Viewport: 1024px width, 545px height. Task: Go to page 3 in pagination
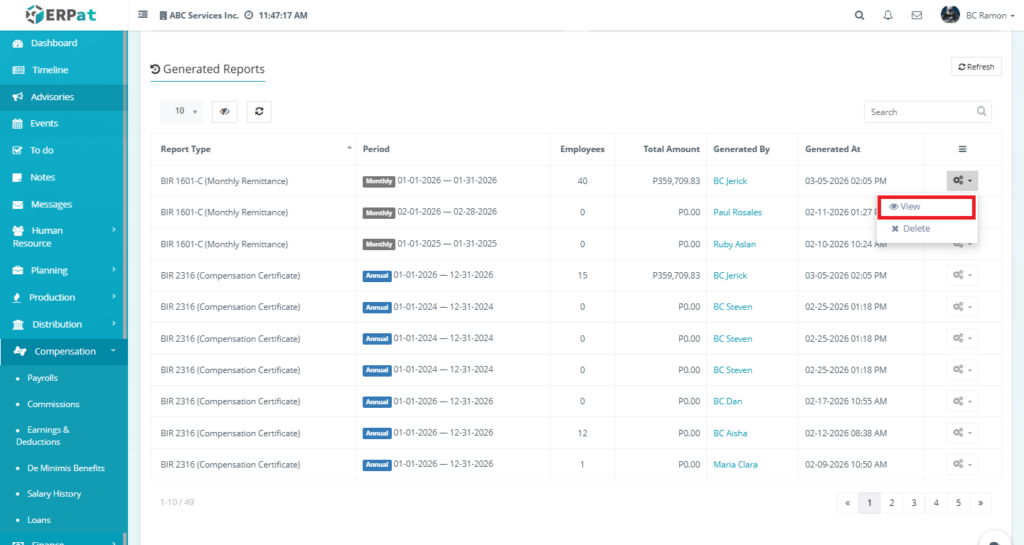[913, 503]
